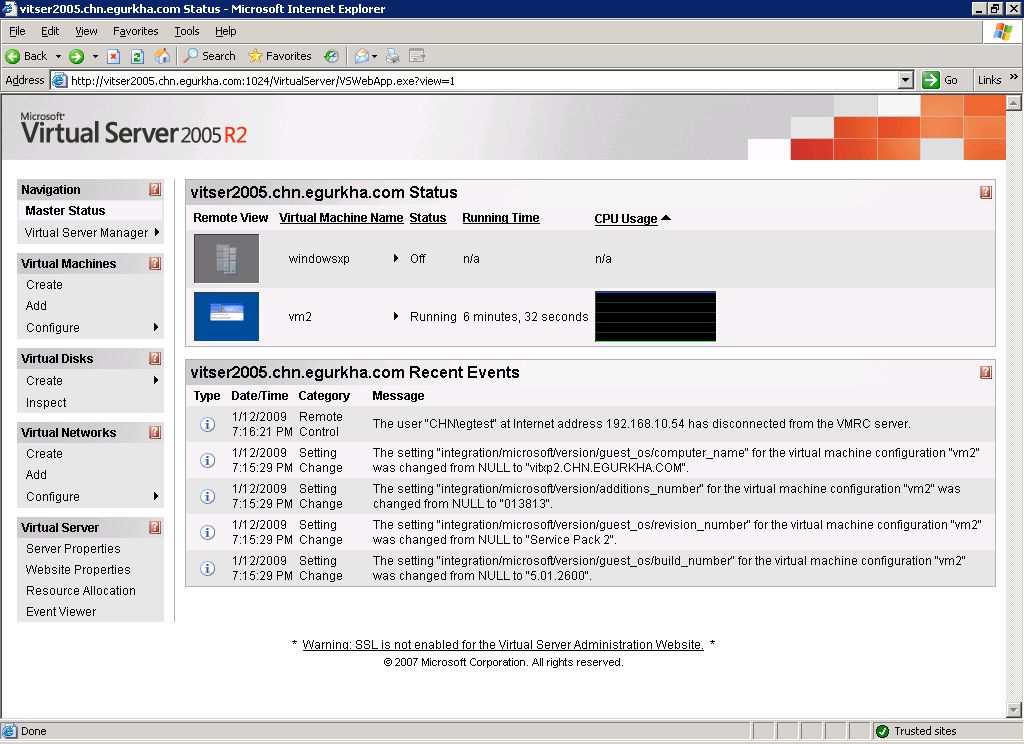Open Website Properties link
This screenshot has width=1024, height=744.
(x=78, y=570)
